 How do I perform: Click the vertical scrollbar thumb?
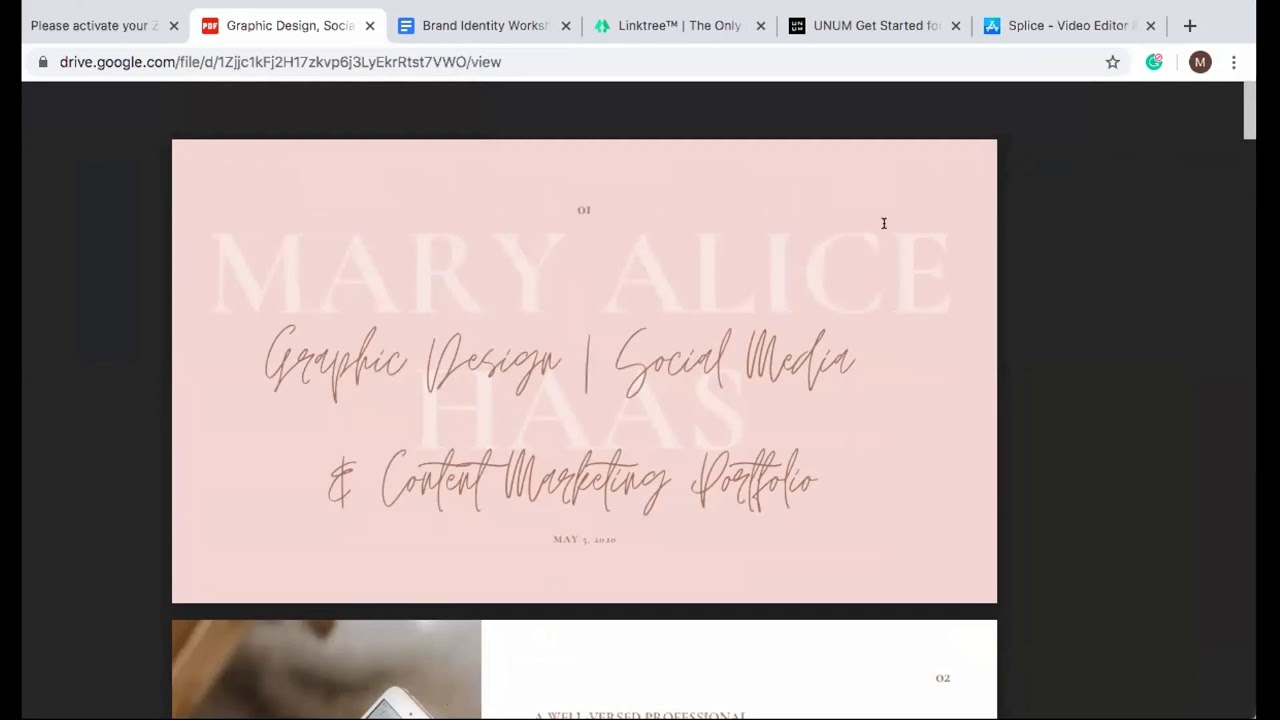pos(1249,112)
